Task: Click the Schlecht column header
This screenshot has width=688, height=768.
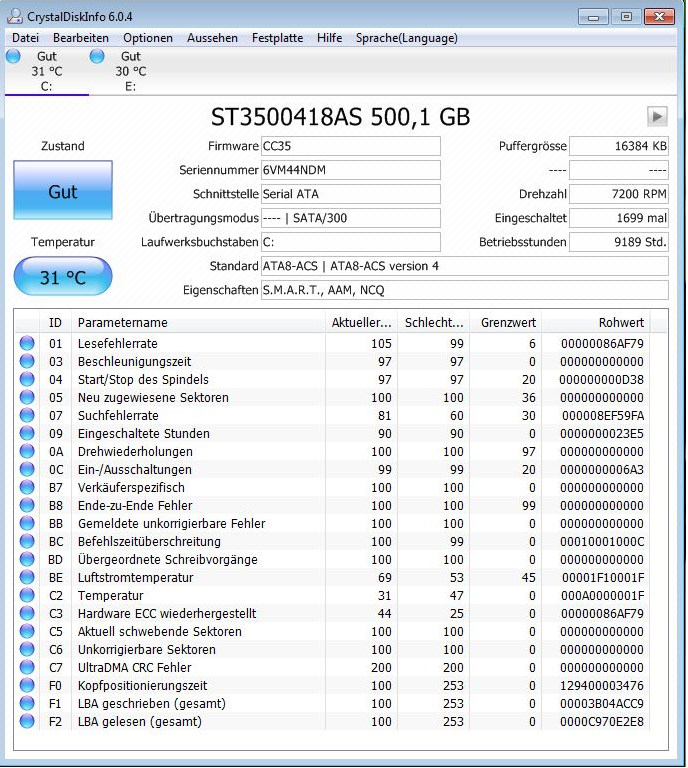Action: (x=433, y=323)
